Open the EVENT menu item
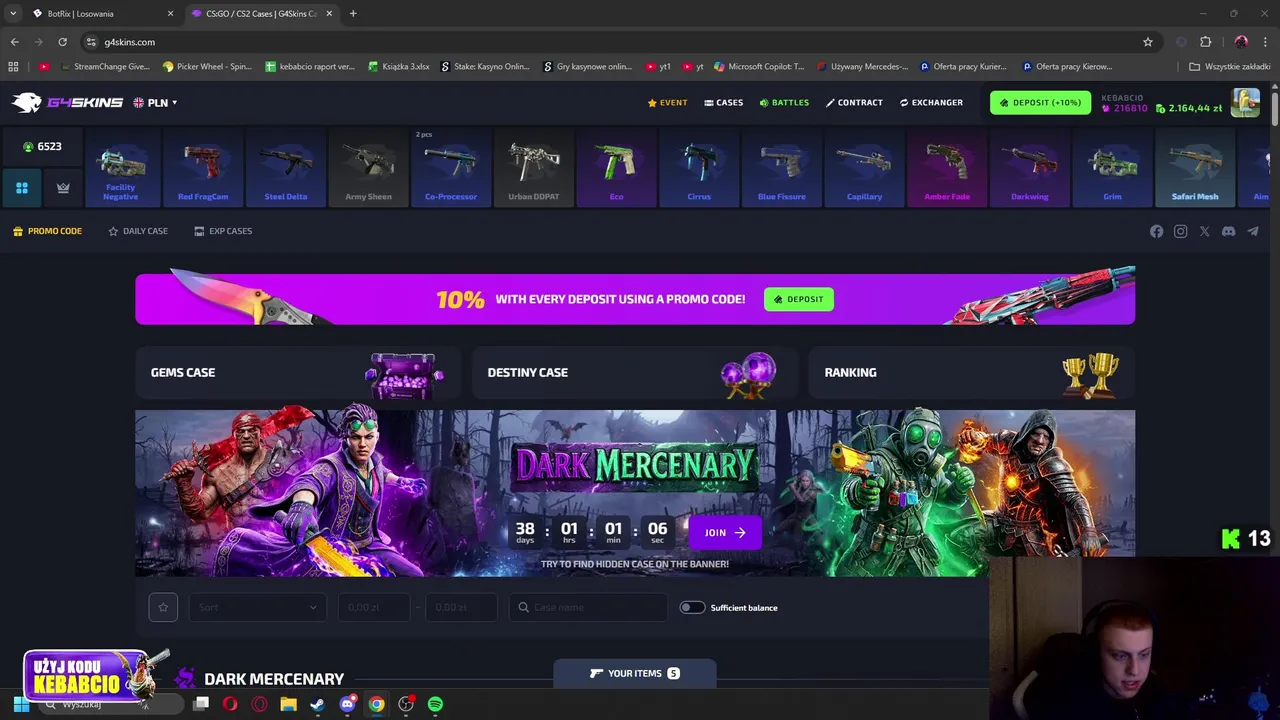This screenshot has height=720, width=1280. point(667,102)
